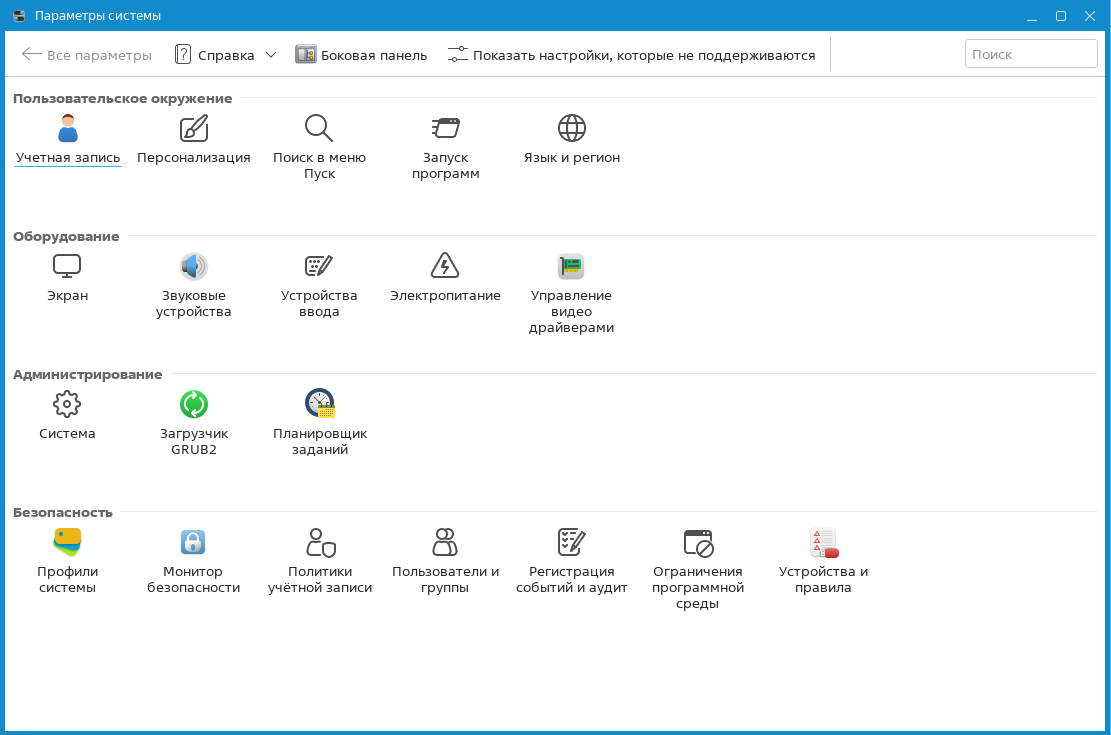
Task: Open Персонализация settings
Action: 193,129
